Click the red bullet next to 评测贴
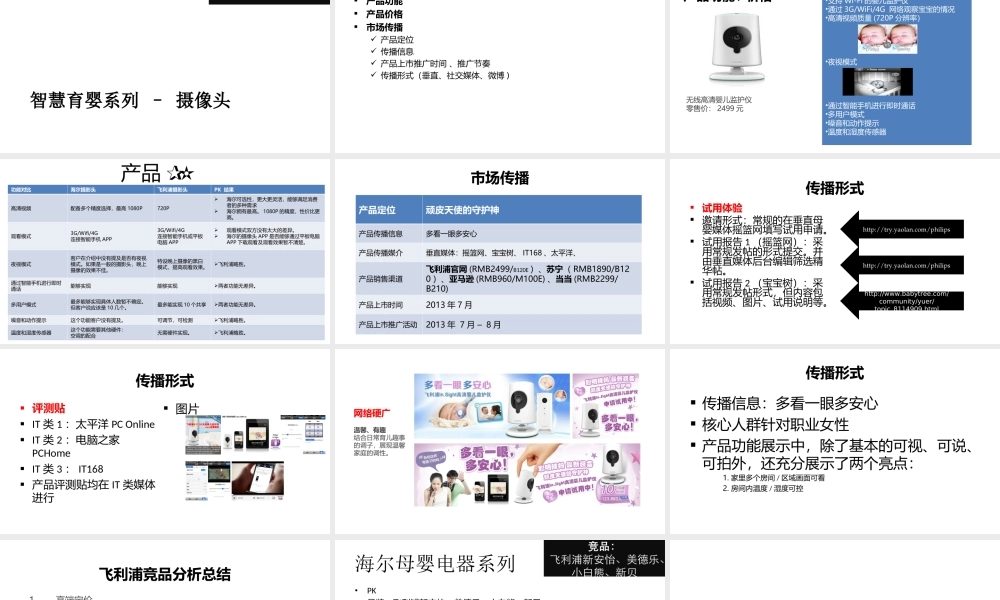Viewport: 1000px width, 600px height. point(21,408)
